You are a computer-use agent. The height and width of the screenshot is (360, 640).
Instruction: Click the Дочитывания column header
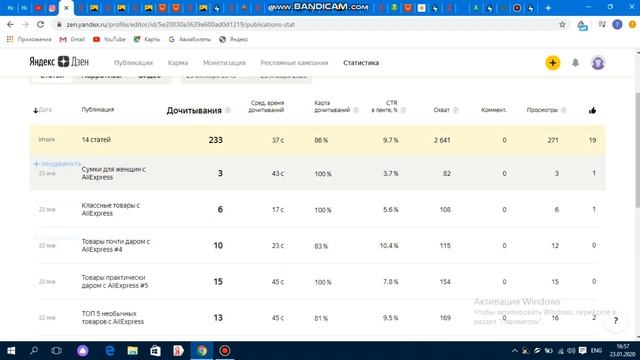[x=194, y=111]
